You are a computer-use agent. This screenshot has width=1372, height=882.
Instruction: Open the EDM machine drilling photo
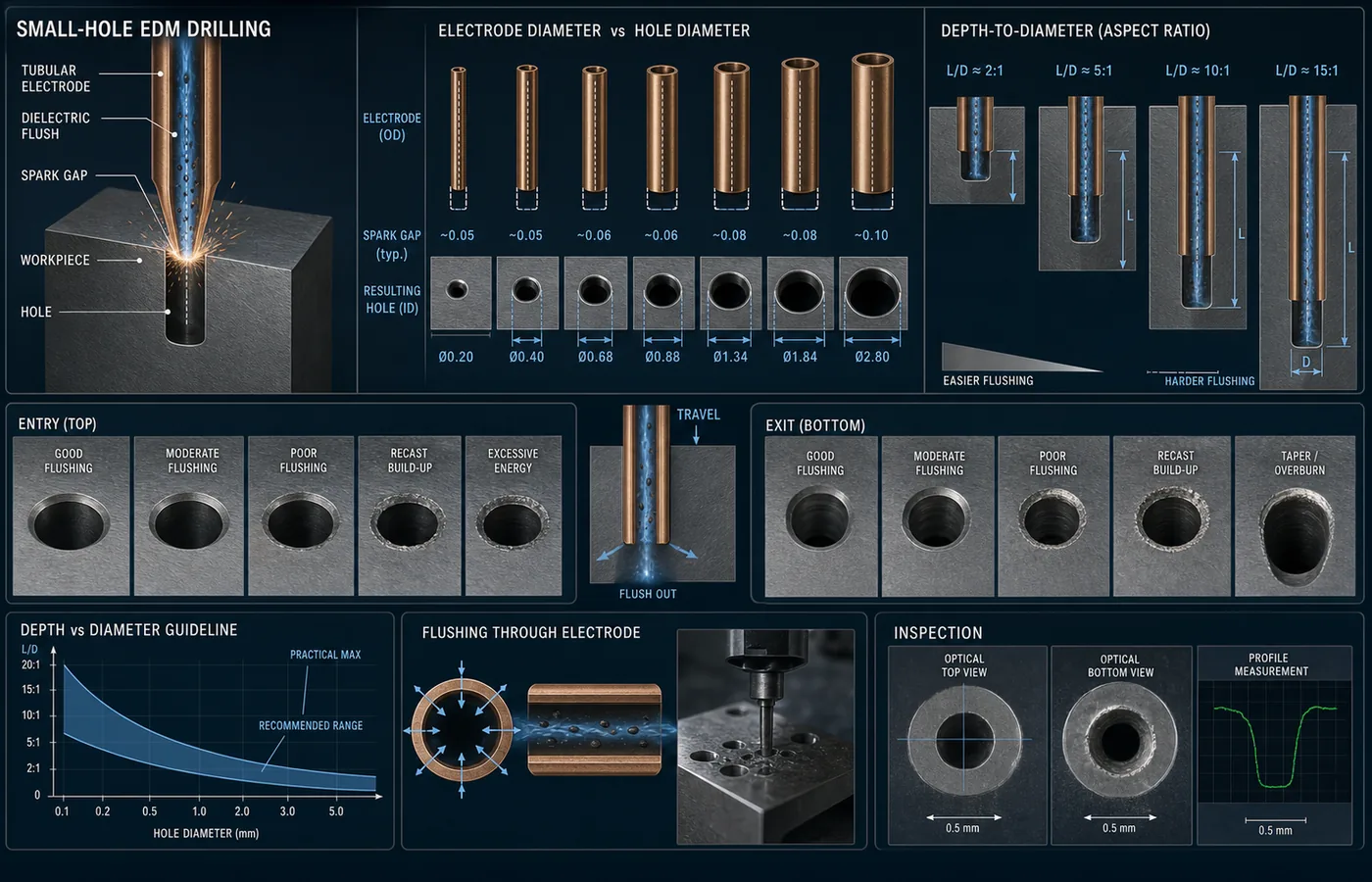[x=765, y=737]
